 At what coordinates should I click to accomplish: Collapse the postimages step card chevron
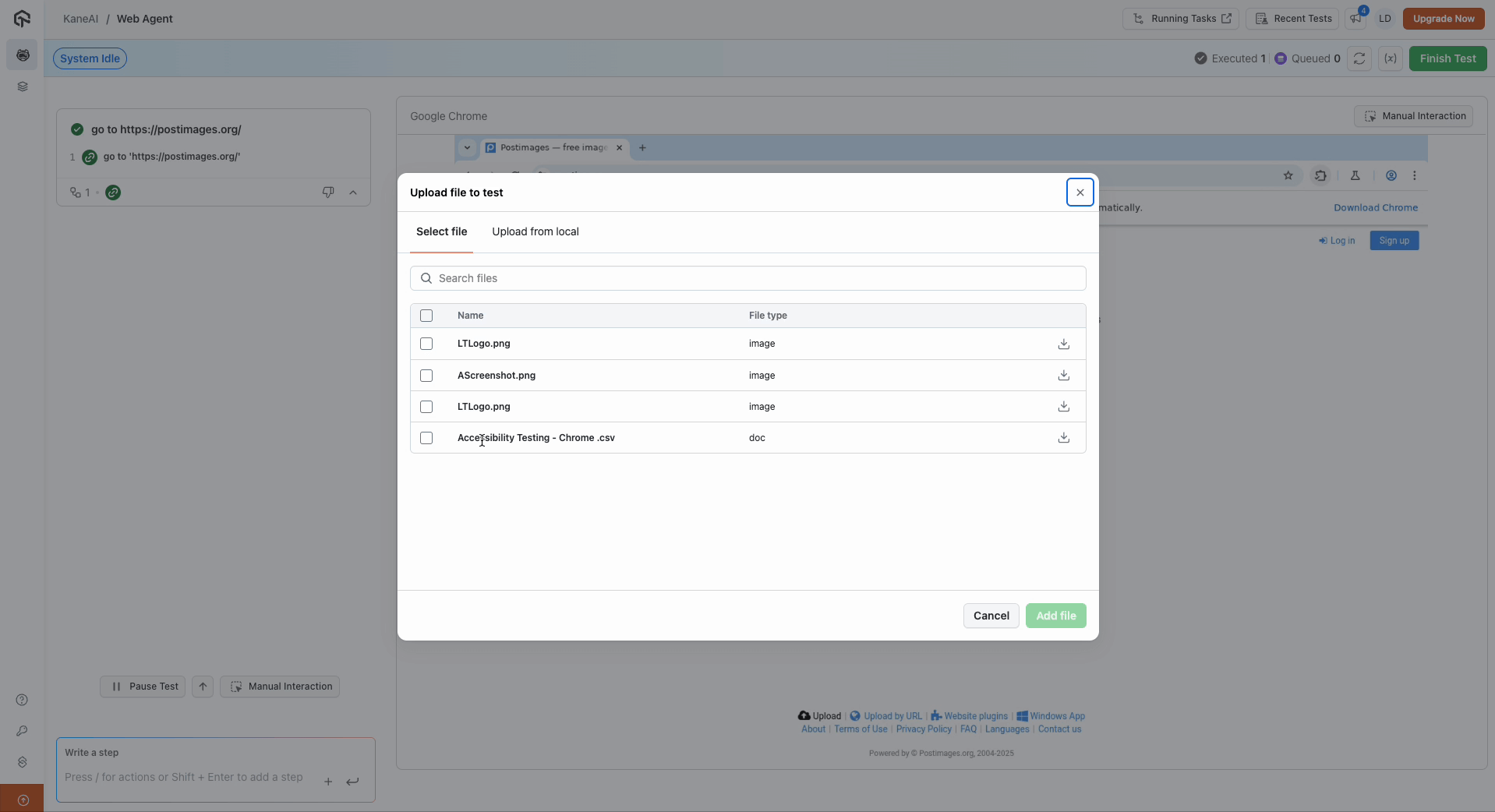pos(353,192)
